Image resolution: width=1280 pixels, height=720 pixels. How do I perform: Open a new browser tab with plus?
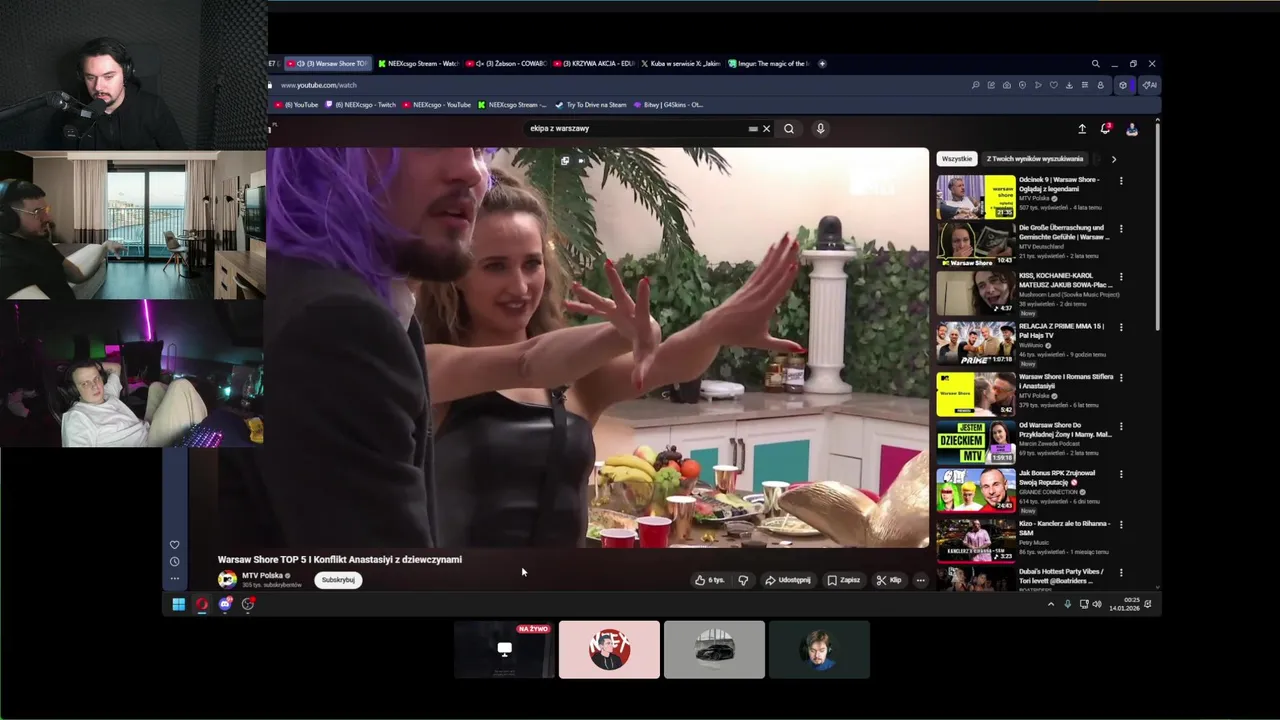(822, 64)
